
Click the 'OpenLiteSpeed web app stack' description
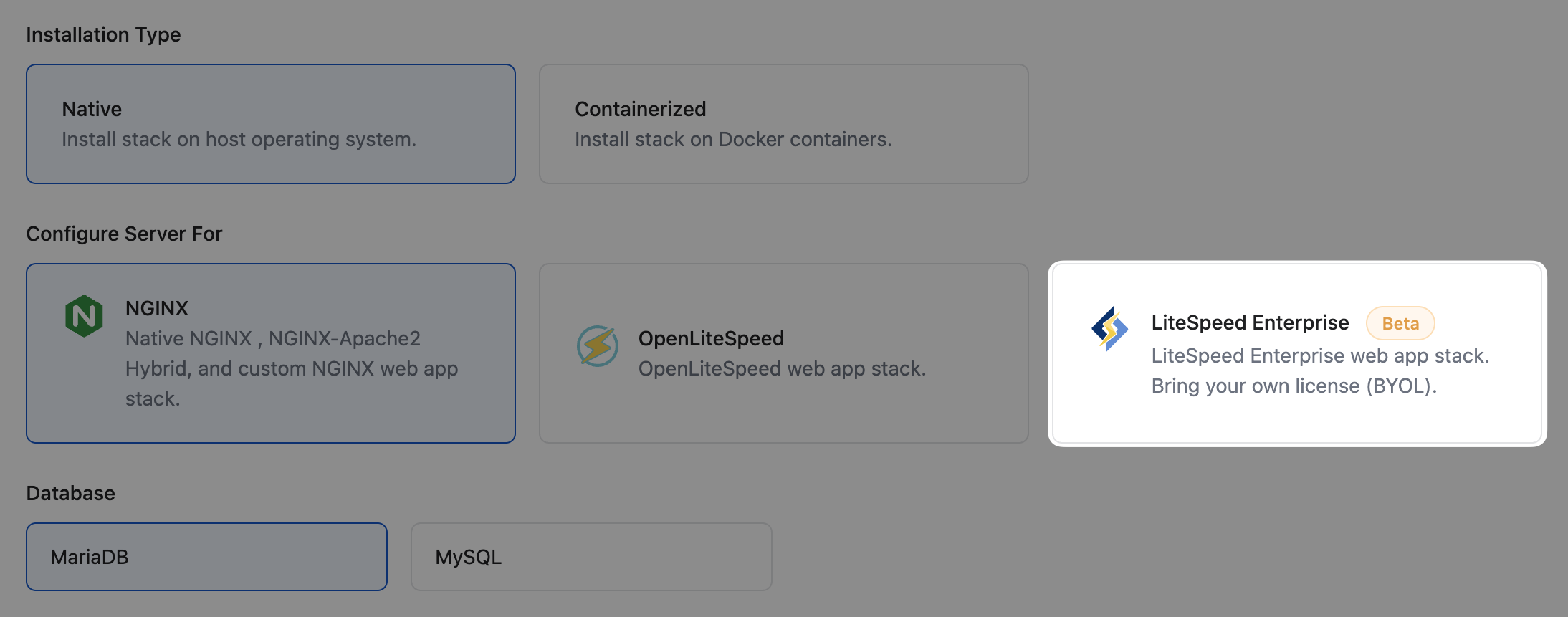782,368
